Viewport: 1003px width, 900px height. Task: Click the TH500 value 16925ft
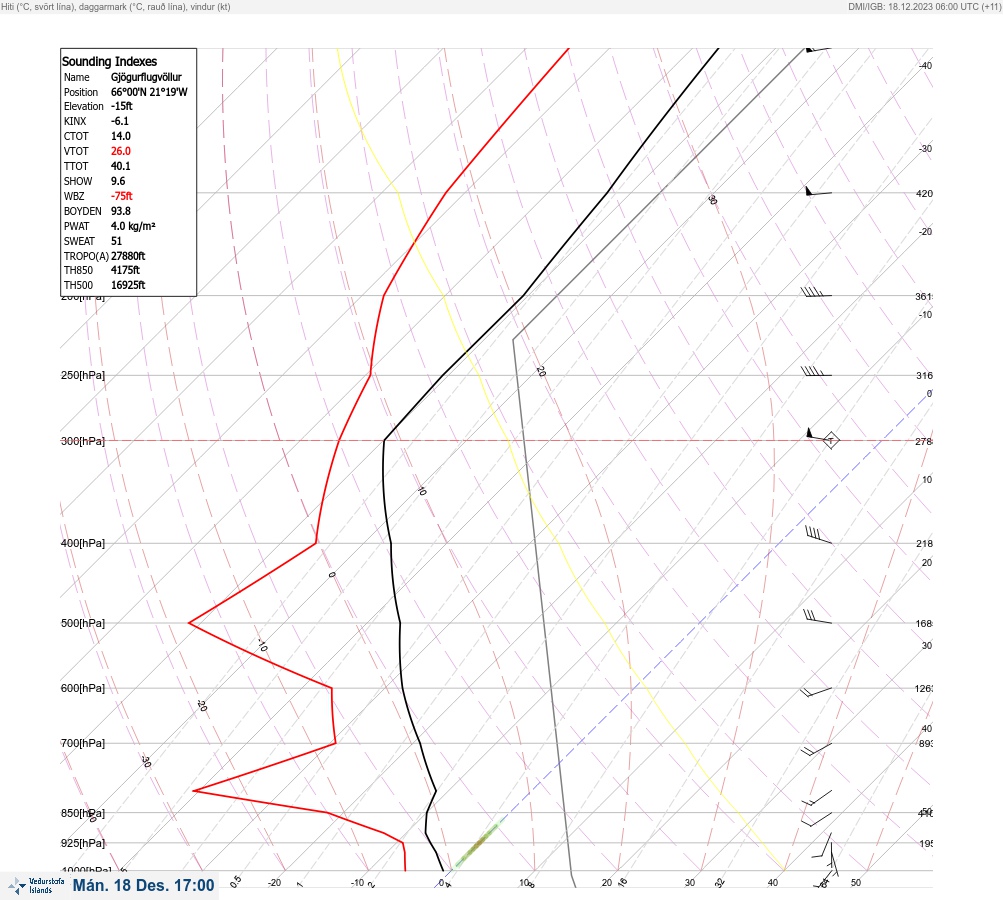click(x=128, y=285)
